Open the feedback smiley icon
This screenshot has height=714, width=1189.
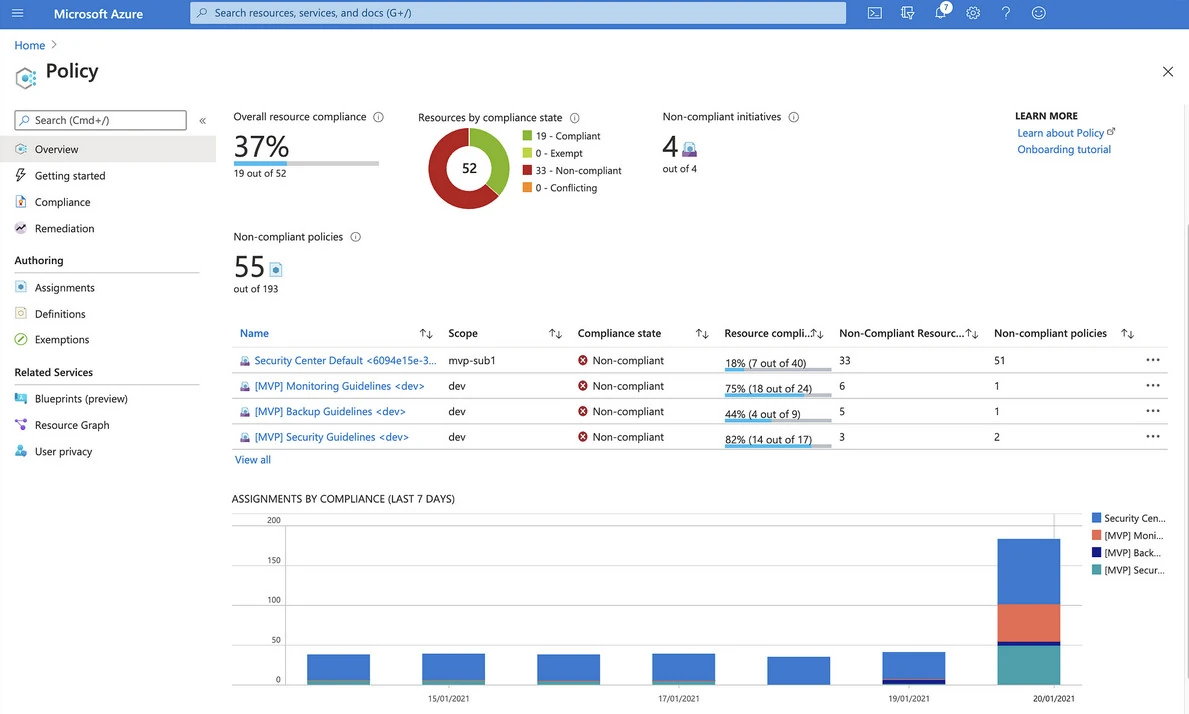[1039, 13]
